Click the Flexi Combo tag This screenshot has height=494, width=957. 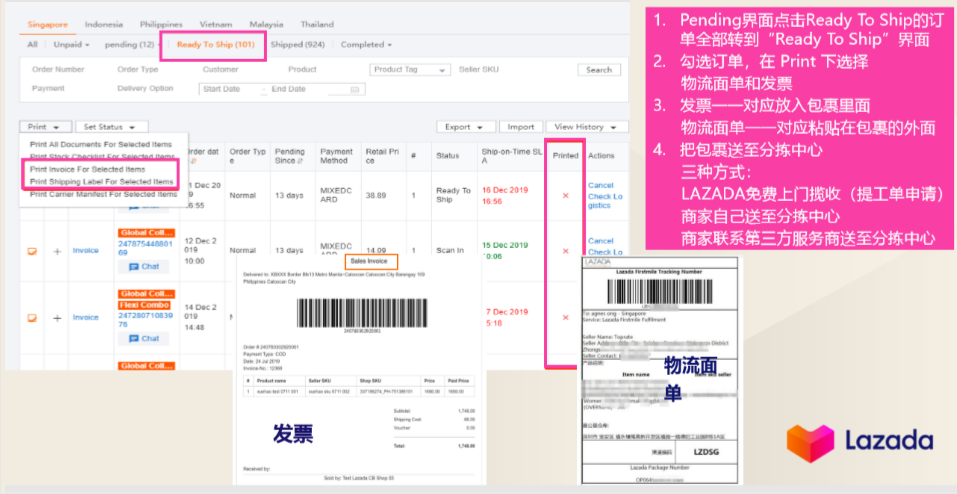pyautogui.click(x=144, y=305)
